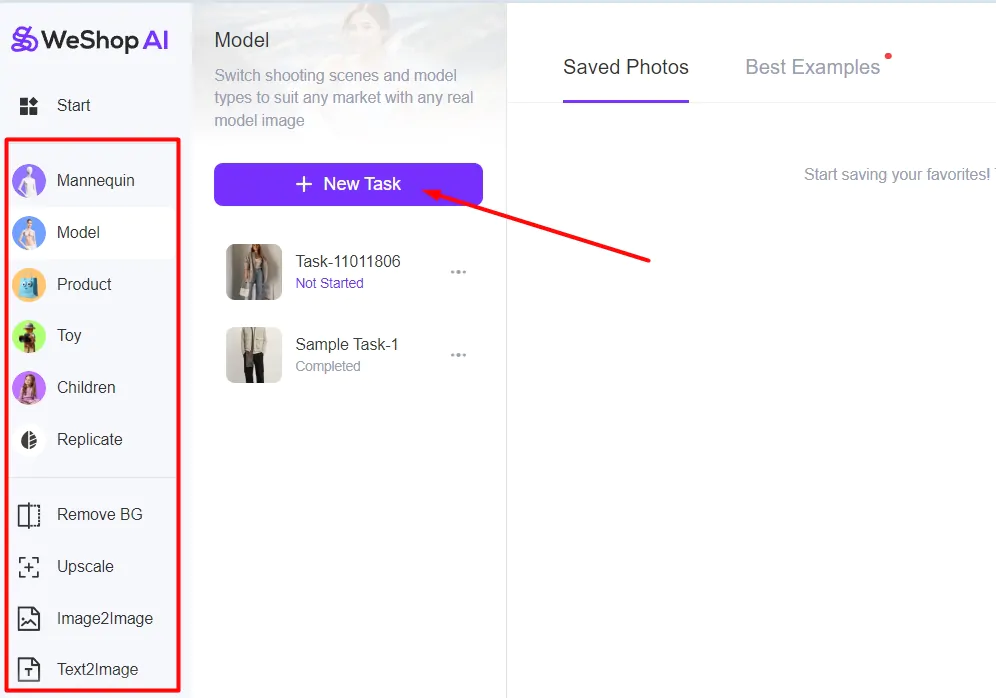Screen dimensions: 996x698
Task: Switch to the Best Examples tab
Action: click(813, 68)
